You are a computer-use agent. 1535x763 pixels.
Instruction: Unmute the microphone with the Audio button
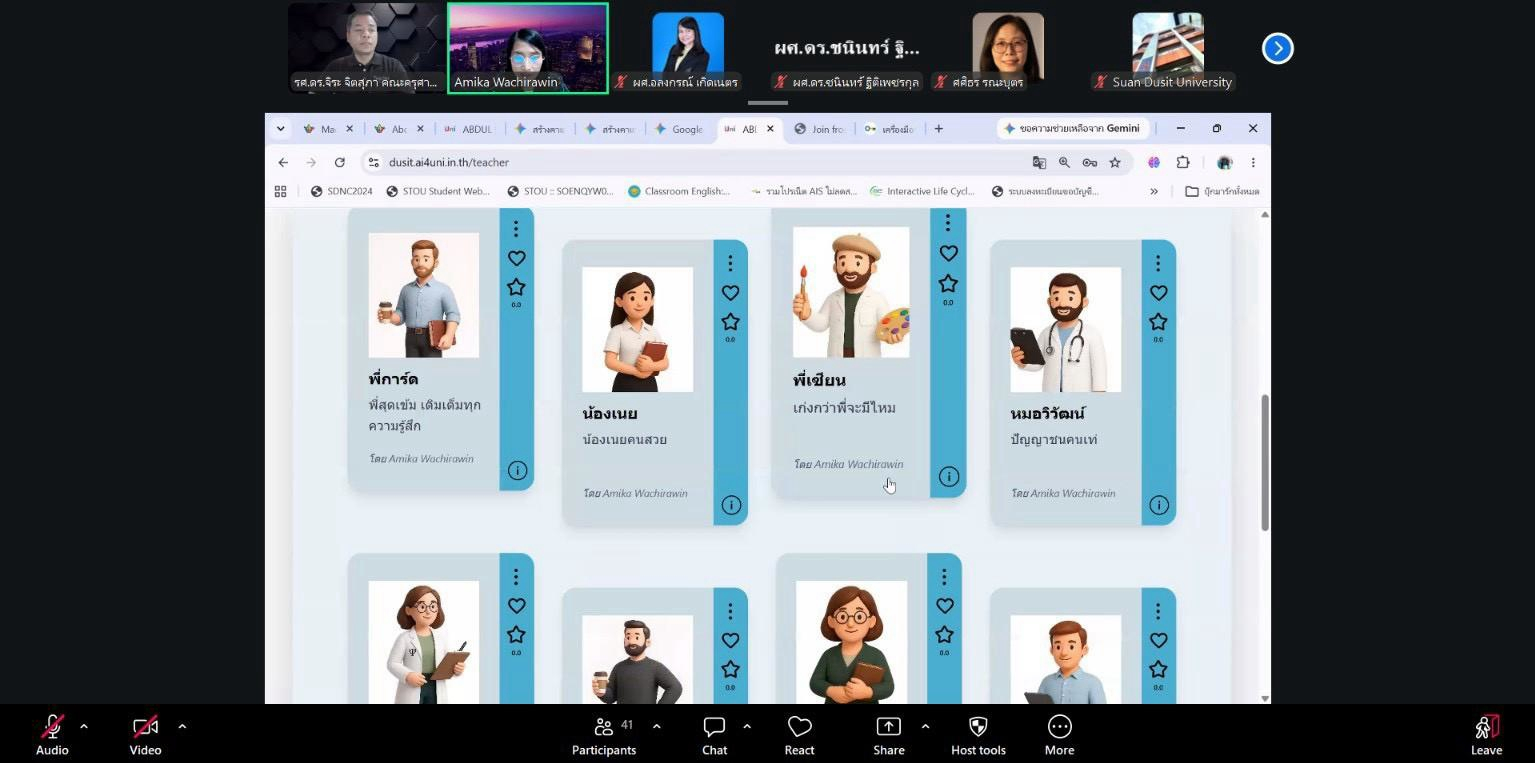pos(52,735)
